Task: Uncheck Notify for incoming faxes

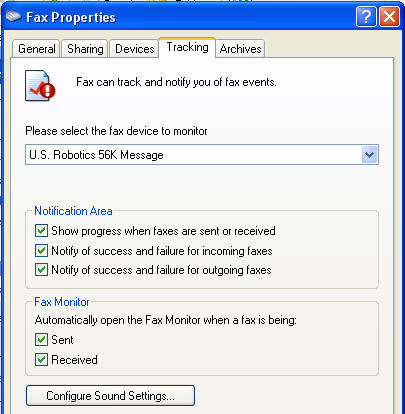Action: click(x=41, y=250)
